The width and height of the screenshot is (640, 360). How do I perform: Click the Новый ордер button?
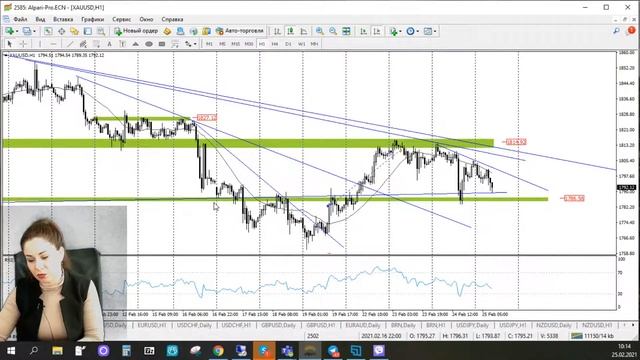136,31
